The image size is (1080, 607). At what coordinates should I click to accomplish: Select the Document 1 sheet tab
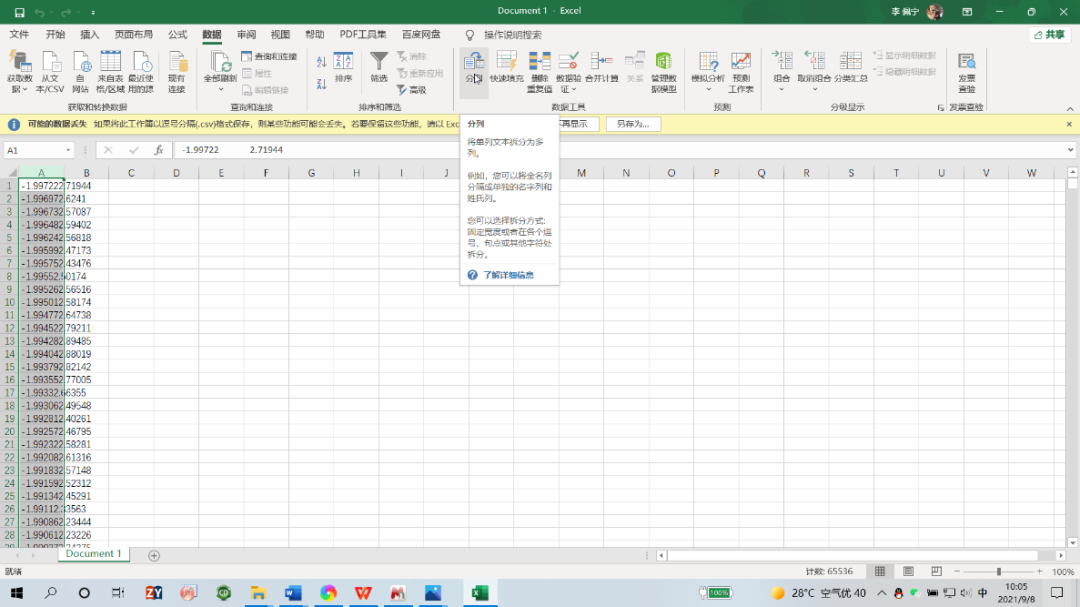click(x=93, y=554)
